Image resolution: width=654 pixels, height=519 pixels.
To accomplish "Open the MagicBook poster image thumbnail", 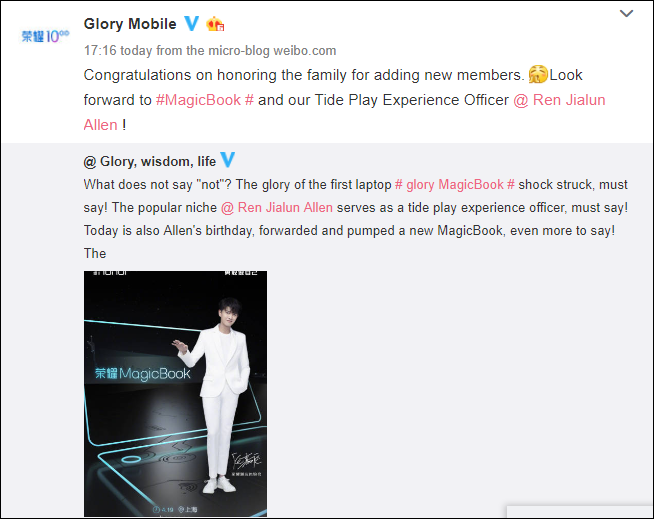I will 176,393.
